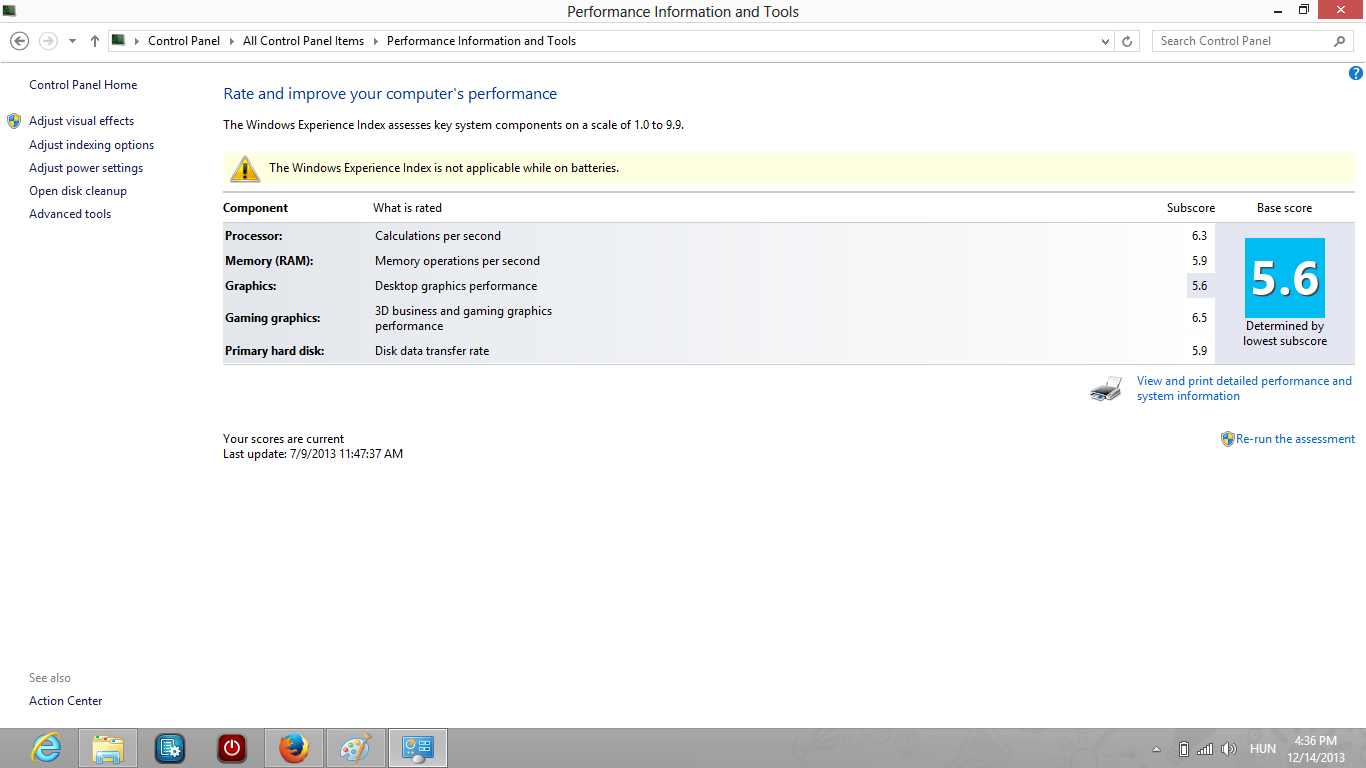Click the HUN input language indicator
This screenshot has width=1366, height=768.
coord(1262,749)
